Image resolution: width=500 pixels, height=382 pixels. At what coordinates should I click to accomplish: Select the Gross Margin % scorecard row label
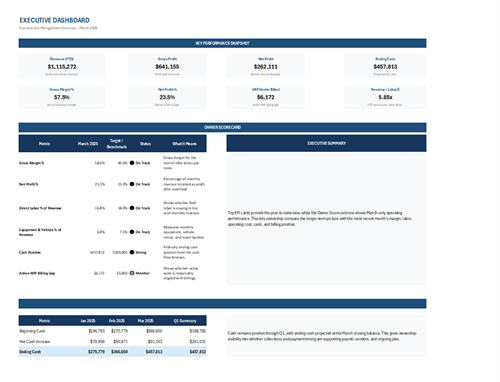point(31,163)
